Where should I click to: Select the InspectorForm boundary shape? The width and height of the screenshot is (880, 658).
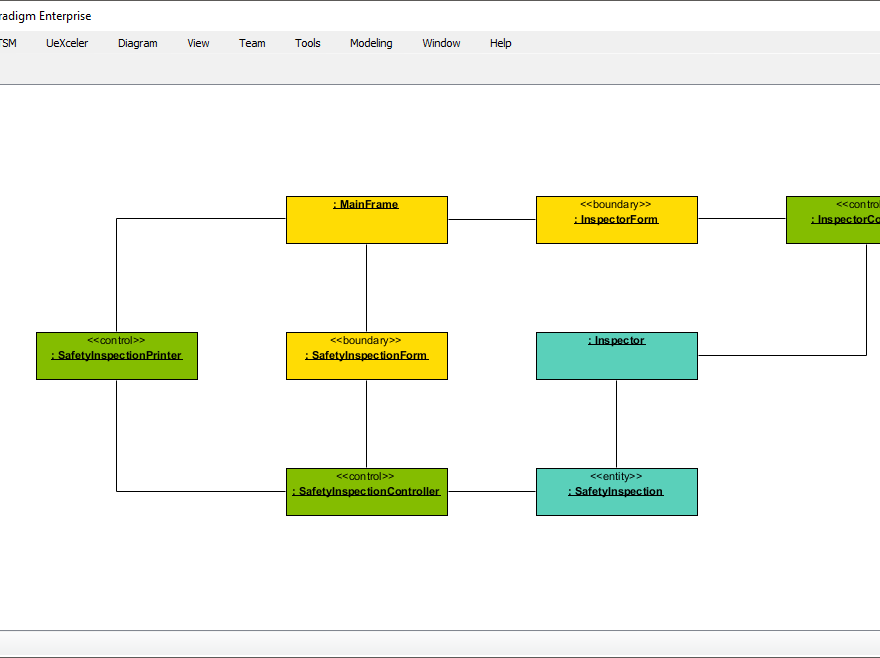616,219
